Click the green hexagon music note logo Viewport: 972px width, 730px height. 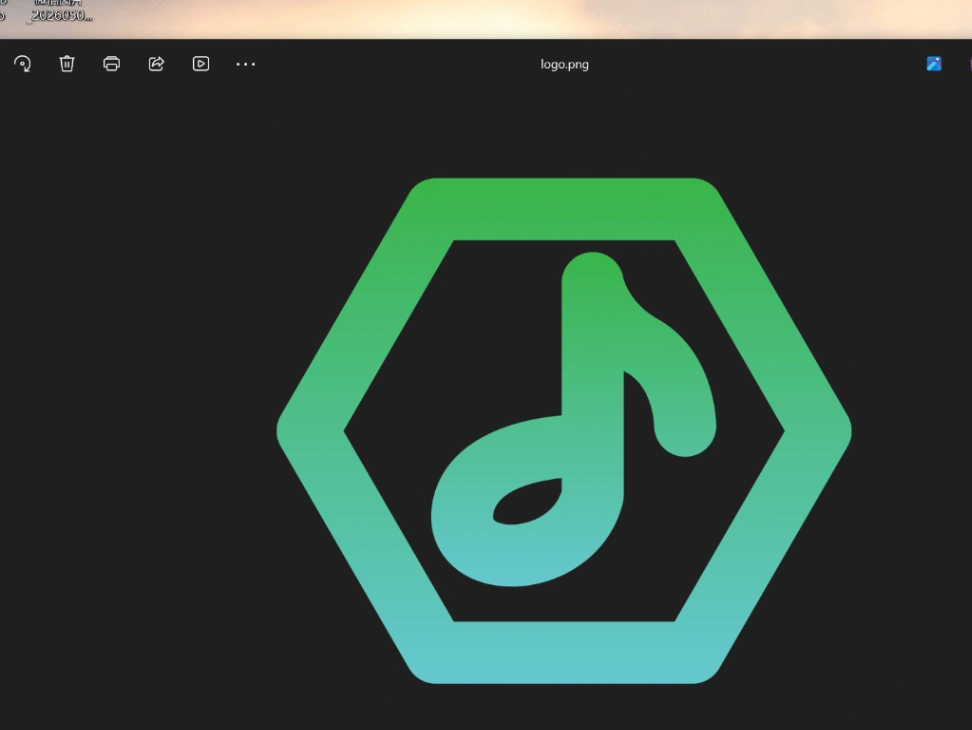click(x=564, y=431)
